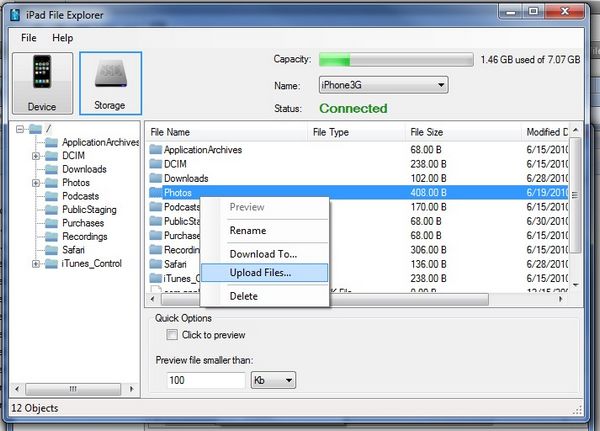Click the Device iPhone icon button

pos(42,83)
